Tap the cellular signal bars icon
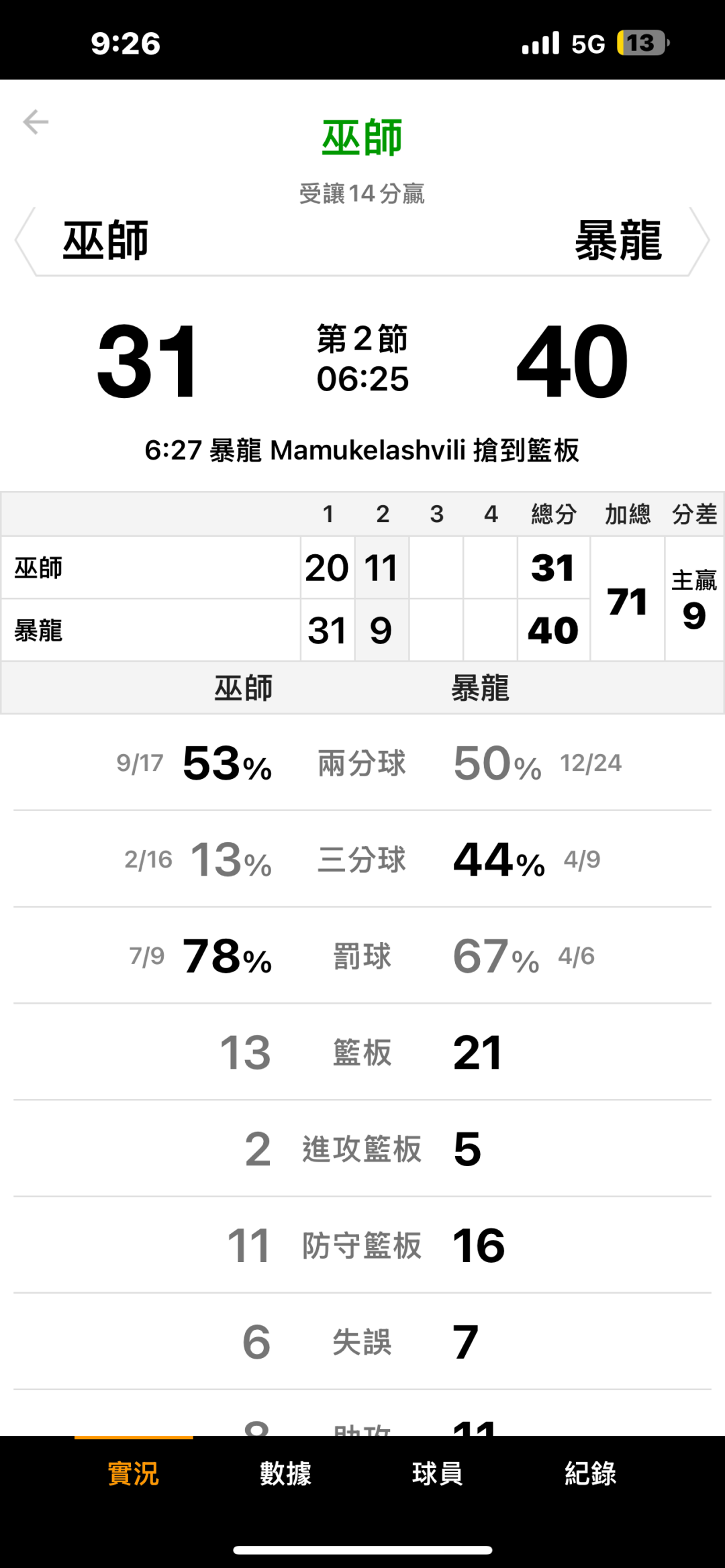The width and height of the screenshot is (725, 1568). point(540,44)
